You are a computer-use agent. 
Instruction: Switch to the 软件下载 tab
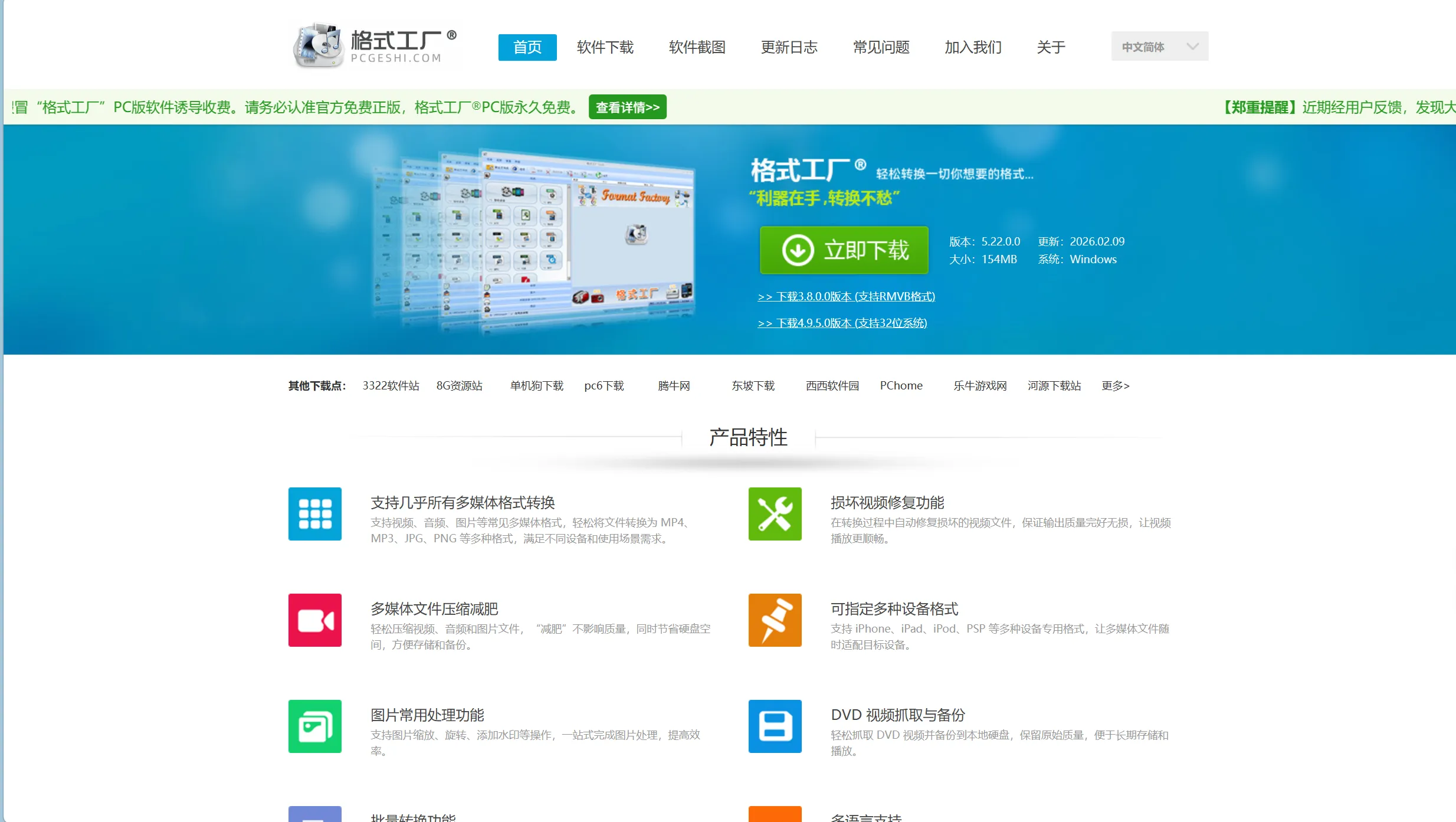(605, 47)
